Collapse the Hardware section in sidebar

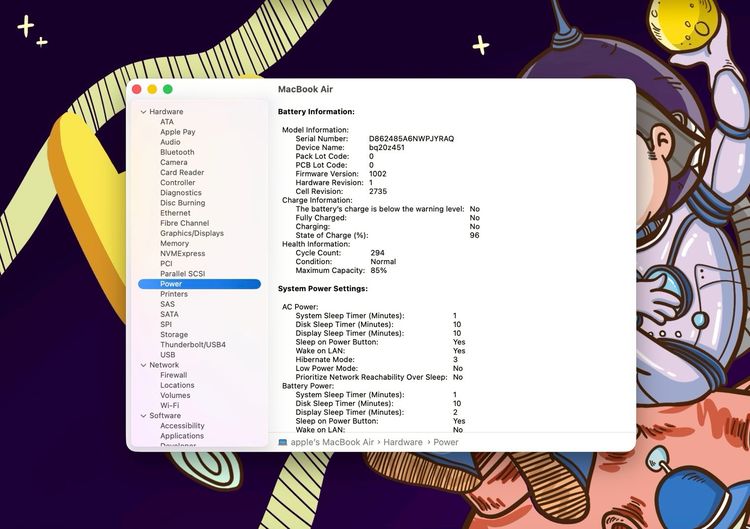(x=143, y=112)
